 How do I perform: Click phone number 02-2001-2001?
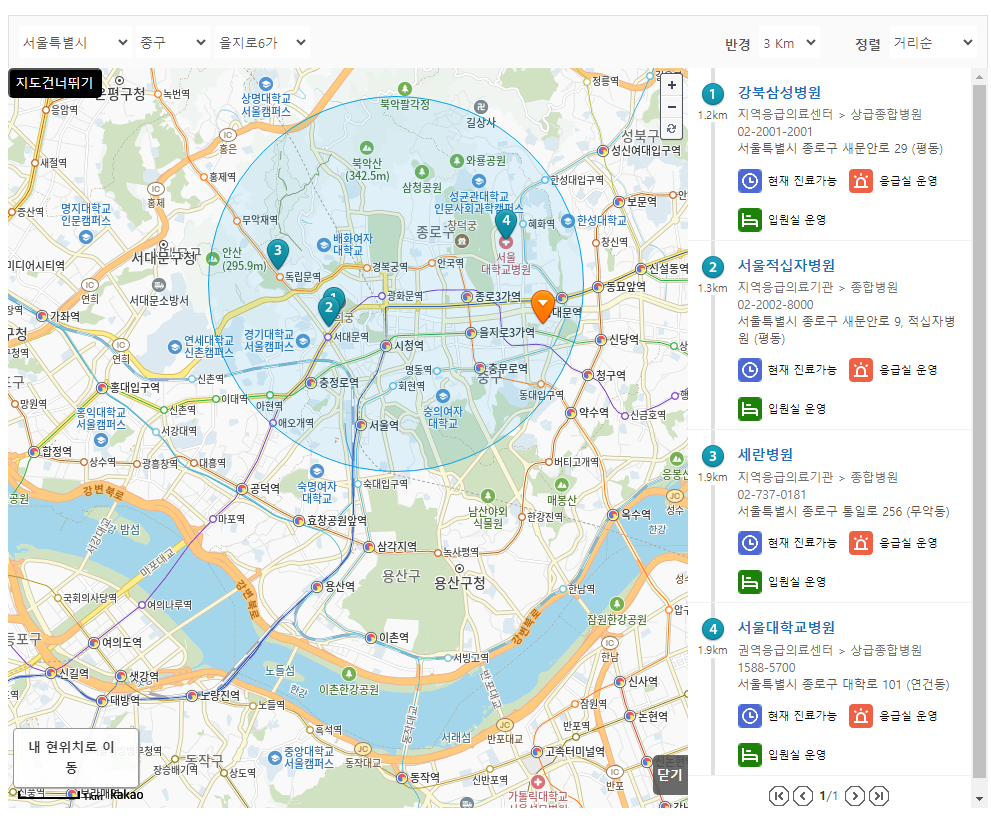(x=774, y=131)
